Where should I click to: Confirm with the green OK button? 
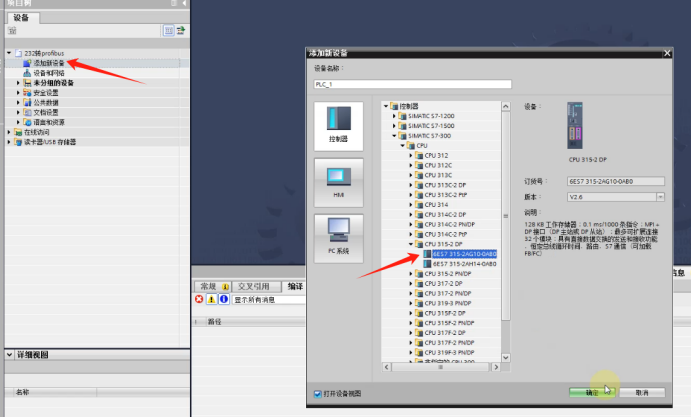click(592, 392)
